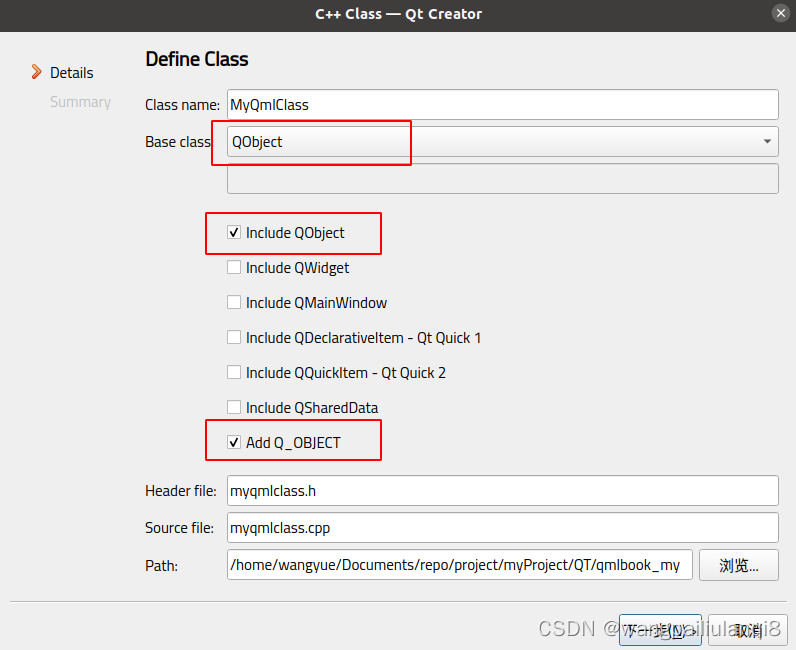Image resolution: width=796 pixels, height=650 pixels.
Task: Select the Details wizard step
Action: (72, 73)
